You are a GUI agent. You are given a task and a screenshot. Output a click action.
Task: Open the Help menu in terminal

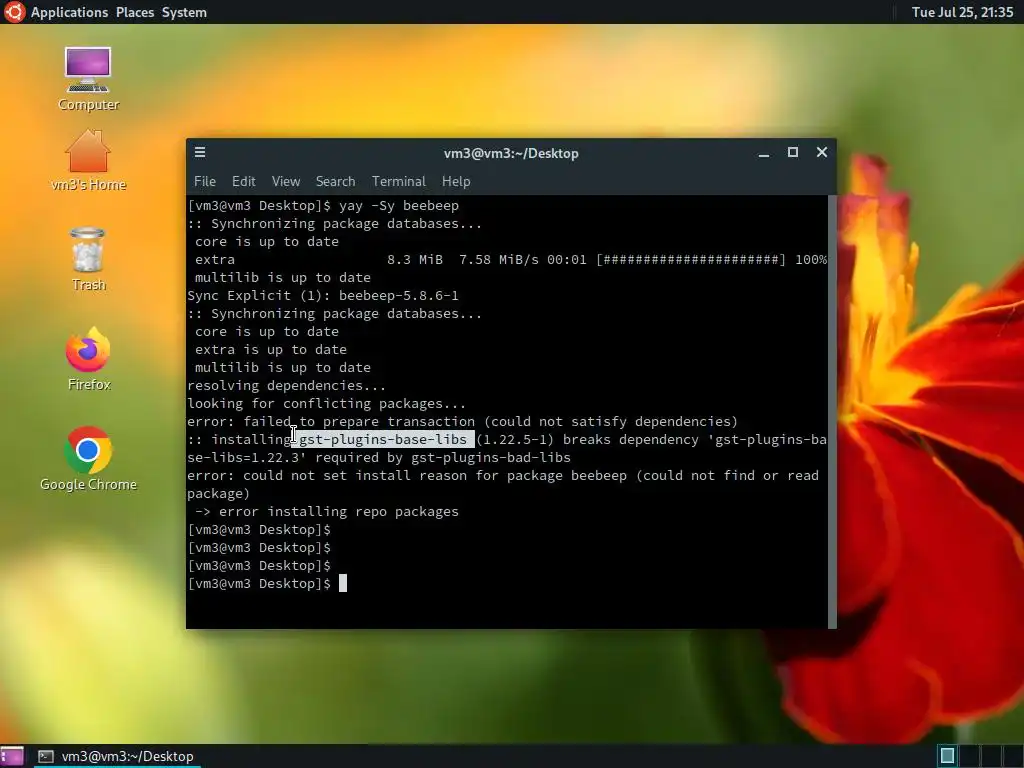coord(456,182)
